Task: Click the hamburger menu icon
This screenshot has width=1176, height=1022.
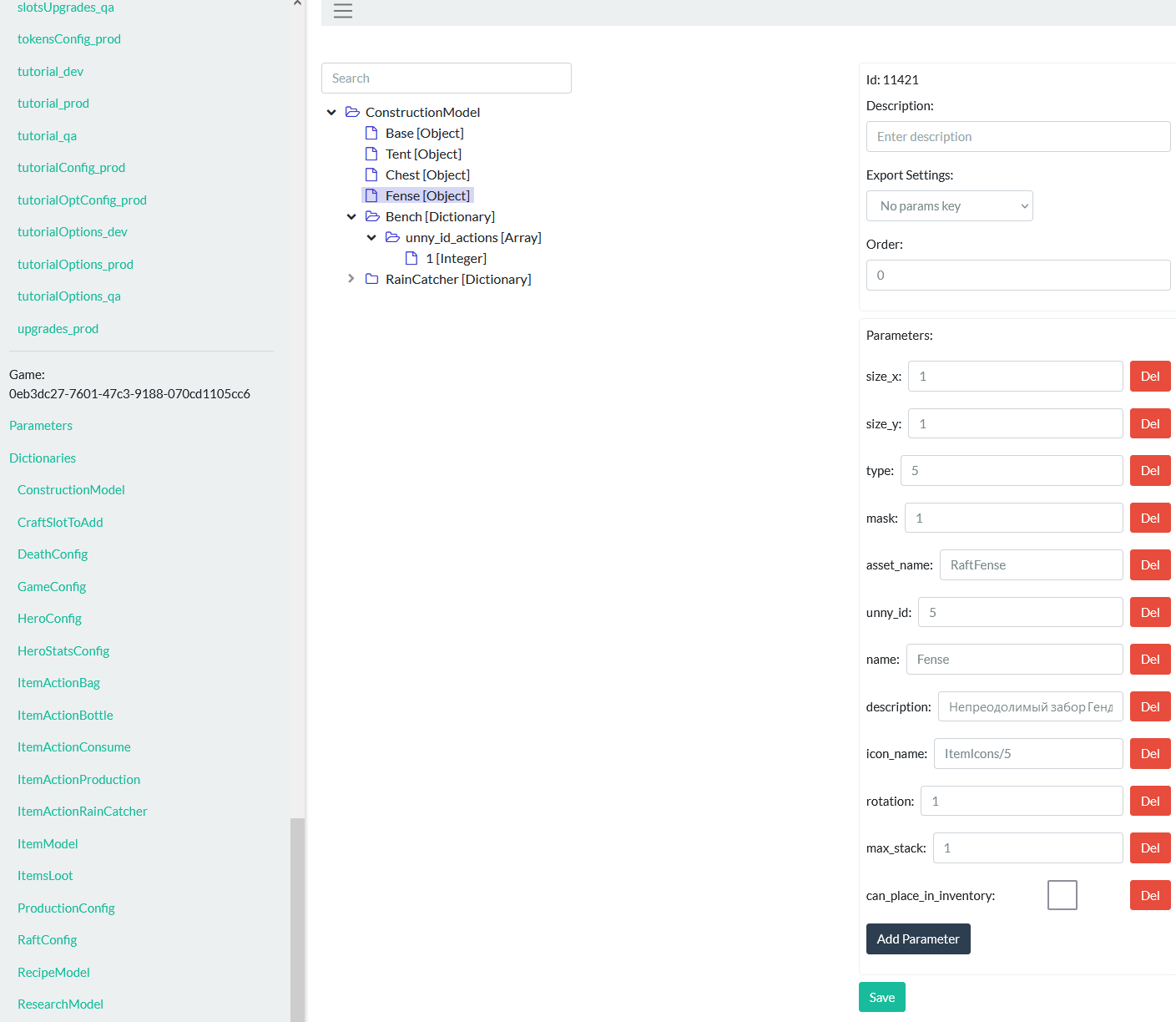Action: click(x=343, y=11)
